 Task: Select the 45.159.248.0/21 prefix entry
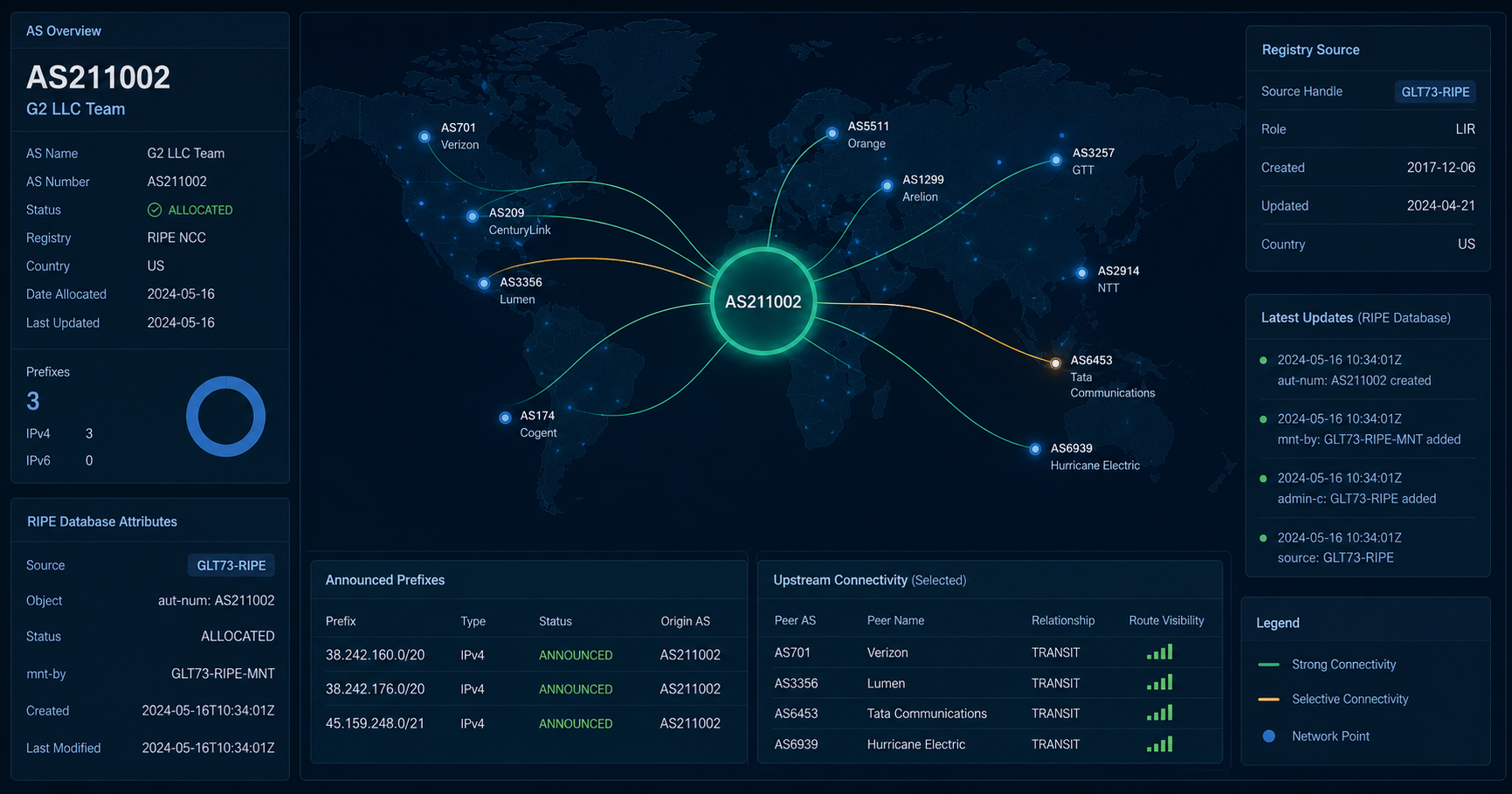pyautogui.click(x=528, y=723)
